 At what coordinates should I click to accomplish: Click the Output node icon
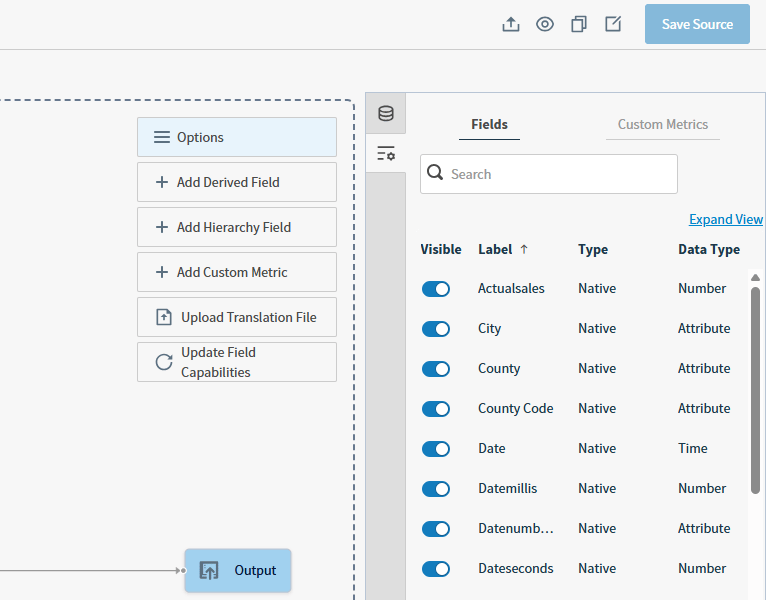(209, 570)
